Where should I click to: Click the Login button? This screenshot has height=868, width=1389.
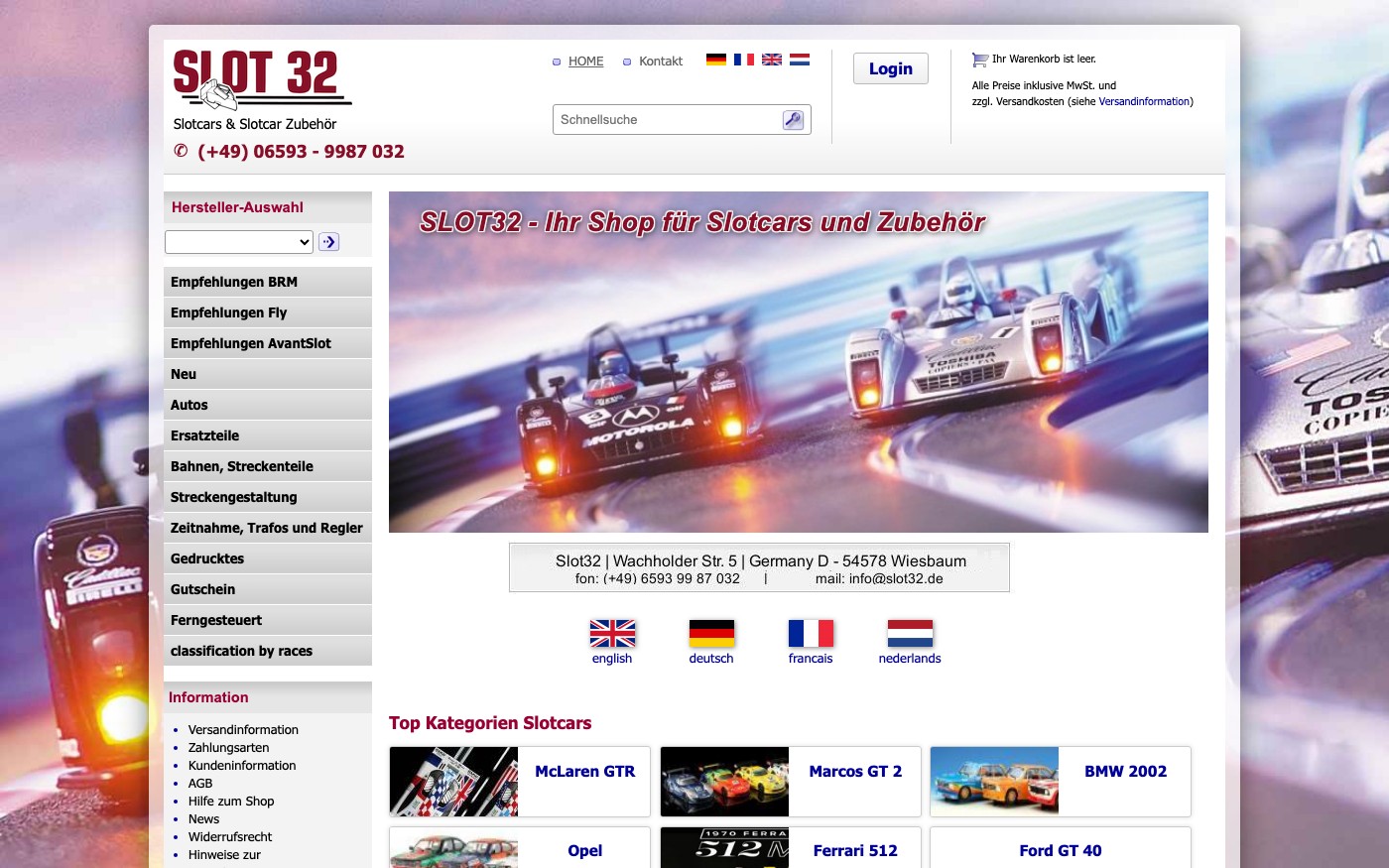point(891,68)
